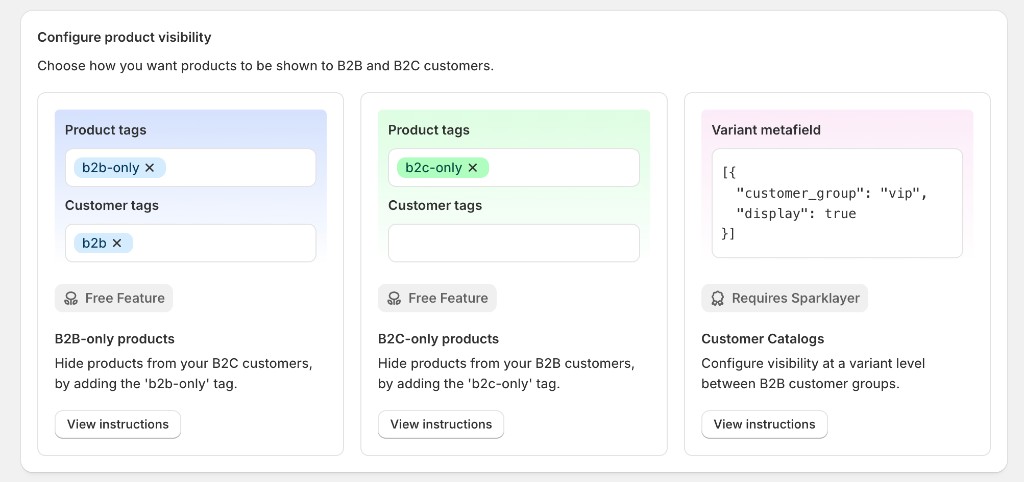View instructions for B2C-only products
Viewport: 1024px width, 482px height.
[x=441, y=425]
